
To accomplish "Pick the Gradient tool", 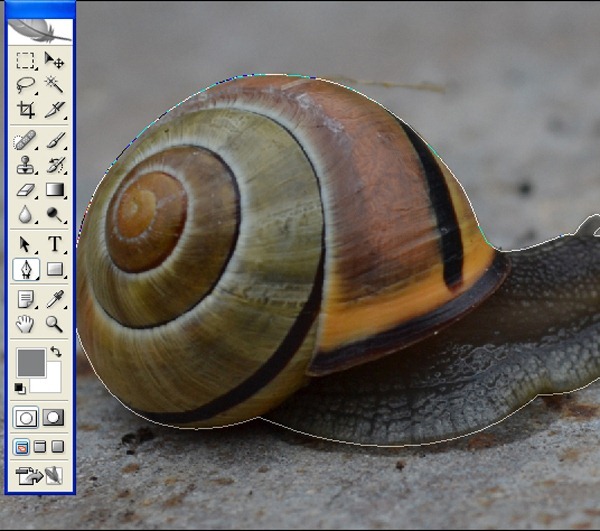I will [54, 189].
